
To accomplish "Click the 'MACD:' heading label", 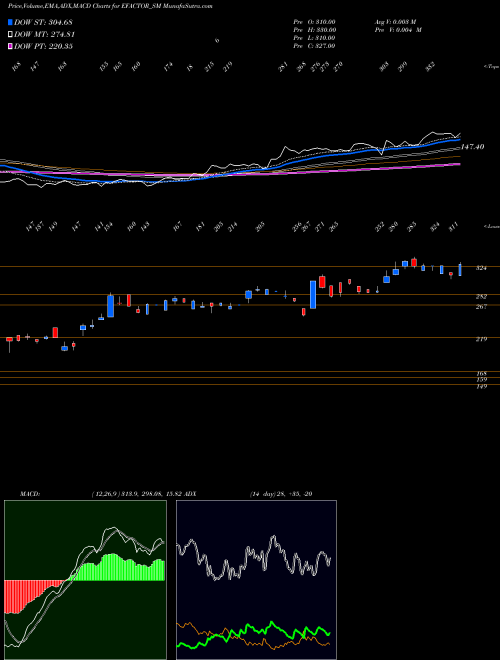I will pyautogui.click(x=30, y=494).
